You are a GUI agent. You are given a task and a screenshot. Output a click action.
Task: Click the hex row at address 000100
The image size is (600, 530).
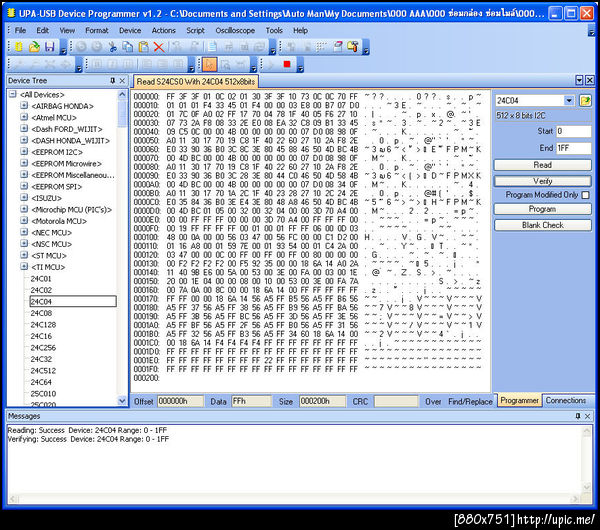click(307, 237)
